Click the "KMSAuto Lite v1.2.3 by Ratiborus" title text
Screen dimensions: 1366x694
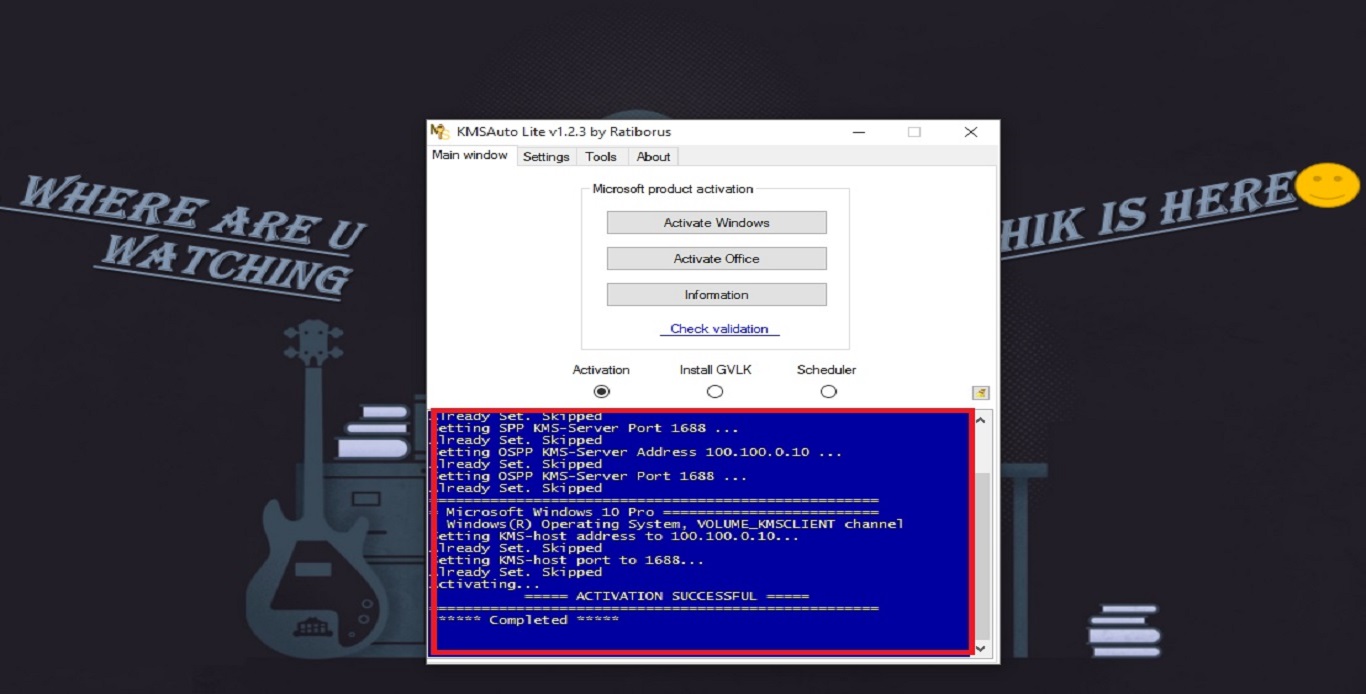click(x=564, y=132)
